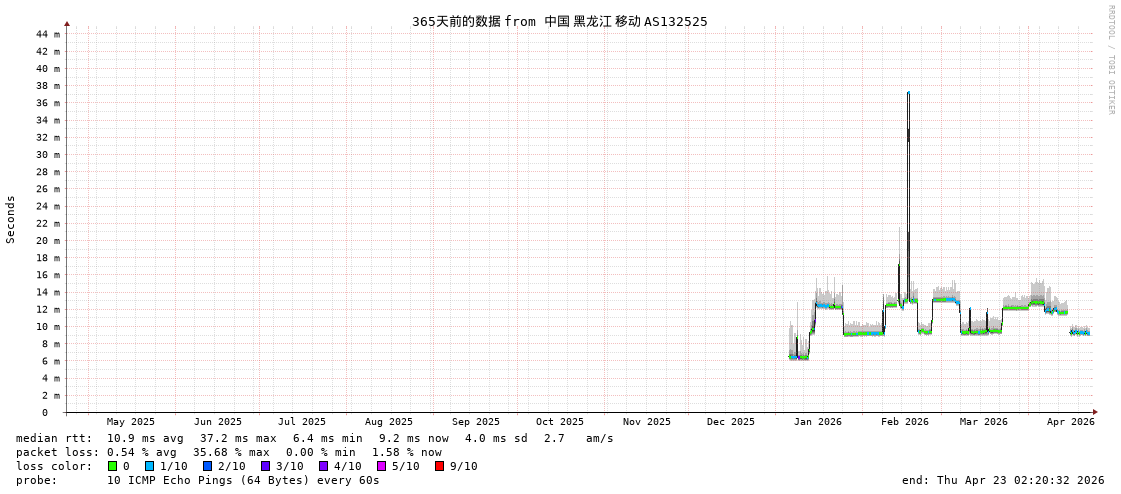Click the Apr 2026 x-axis label

coord(1070,422)
